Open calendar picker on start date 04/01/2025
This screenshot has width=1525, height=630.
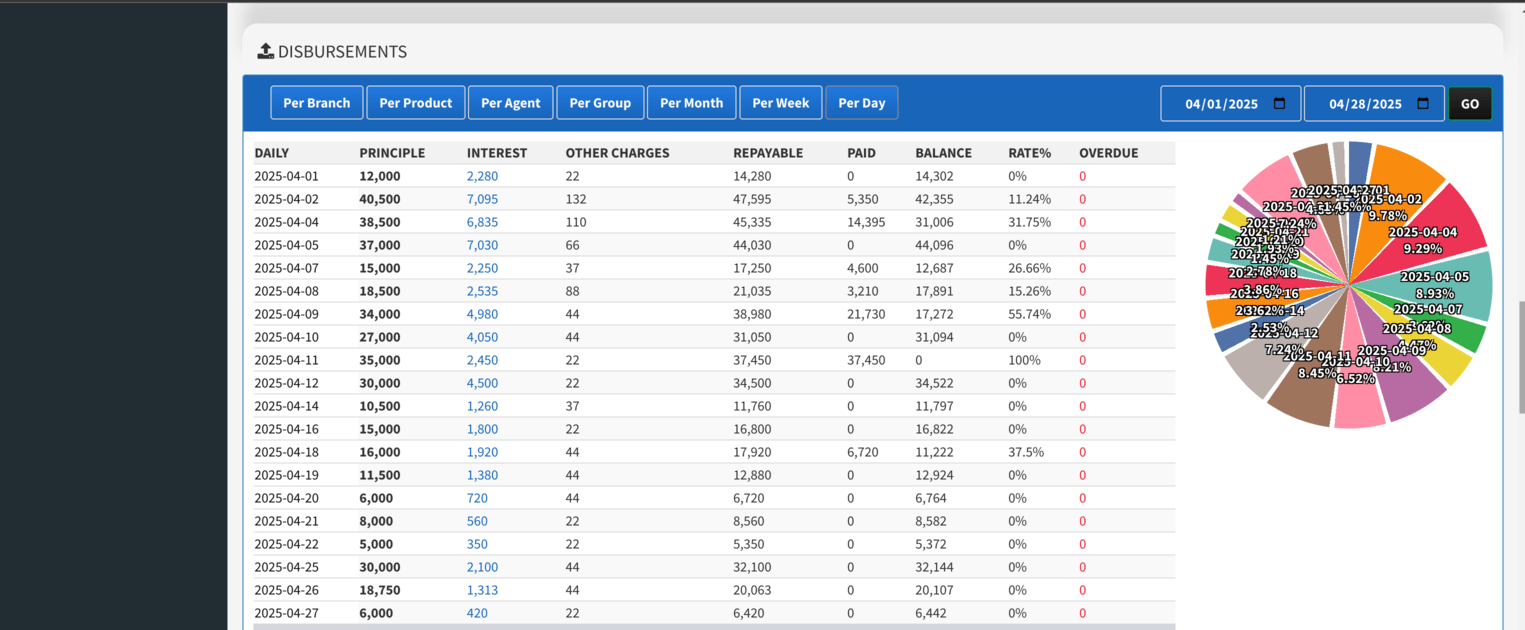1279,104
